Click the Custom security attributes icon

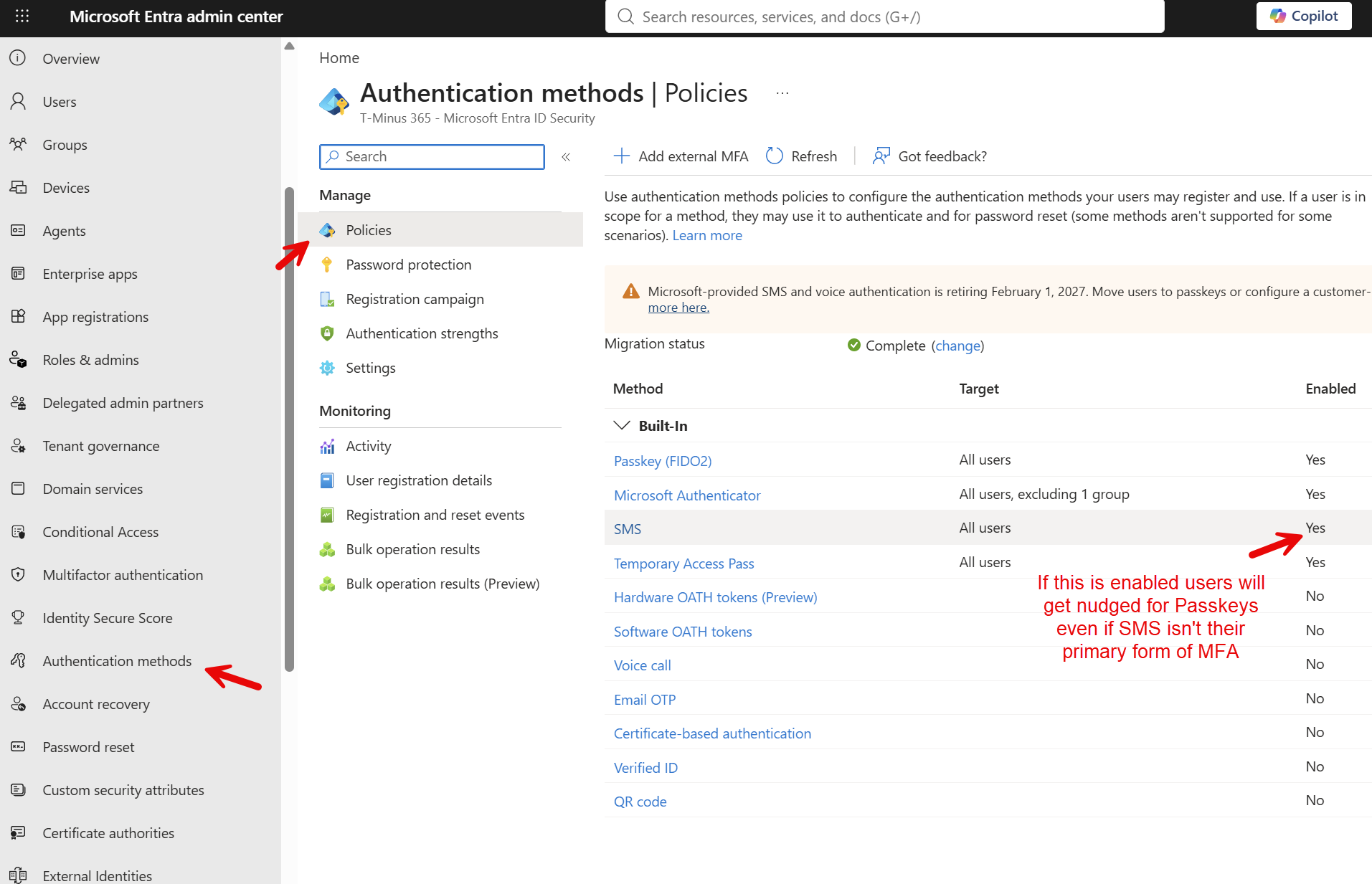pyautogui.click(x=18, y=789)
